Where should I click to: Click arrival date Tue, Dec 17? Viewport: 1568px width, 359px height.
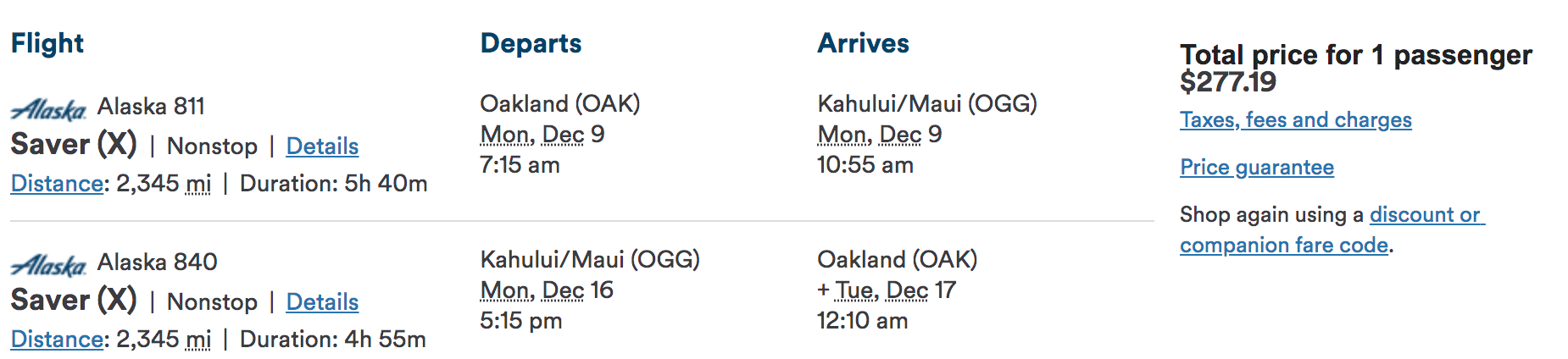pos(887,290)
